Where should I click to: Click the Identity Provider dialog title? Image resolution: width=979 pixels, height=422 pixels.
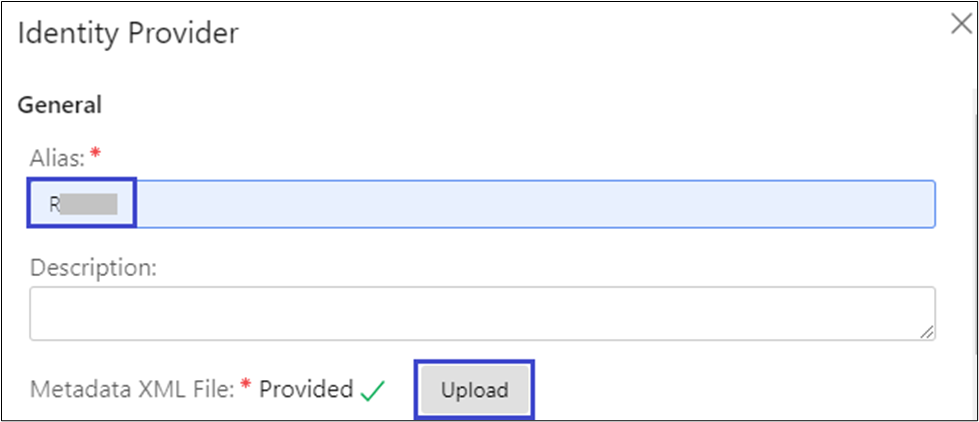(x=128, y=33)
